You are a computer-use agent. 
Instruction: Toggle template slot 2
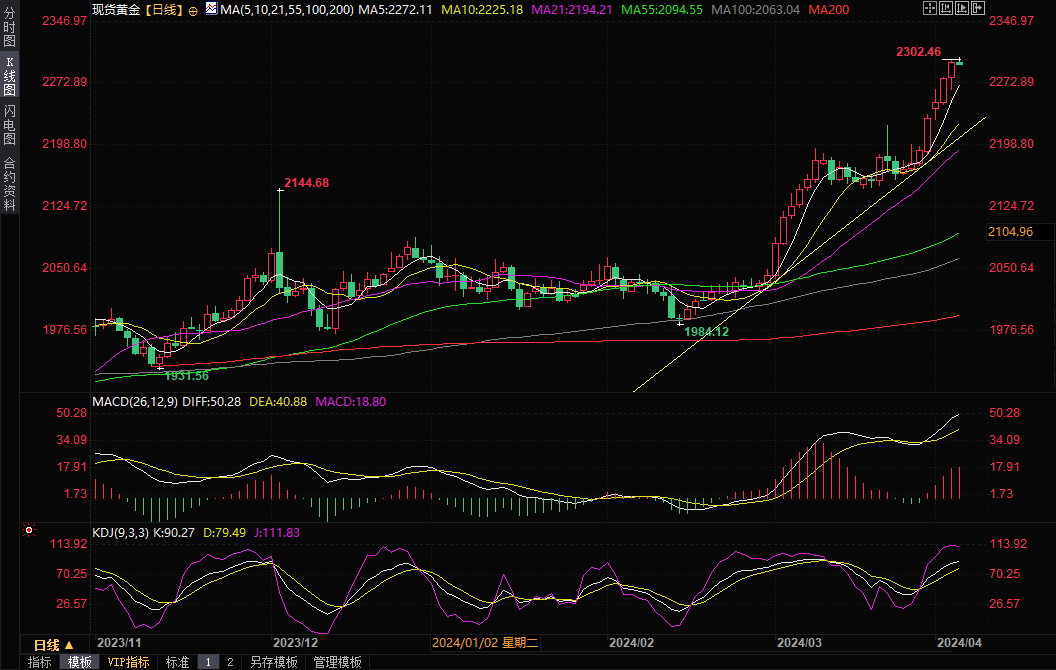pyautogui.click(x=229, y=662)
